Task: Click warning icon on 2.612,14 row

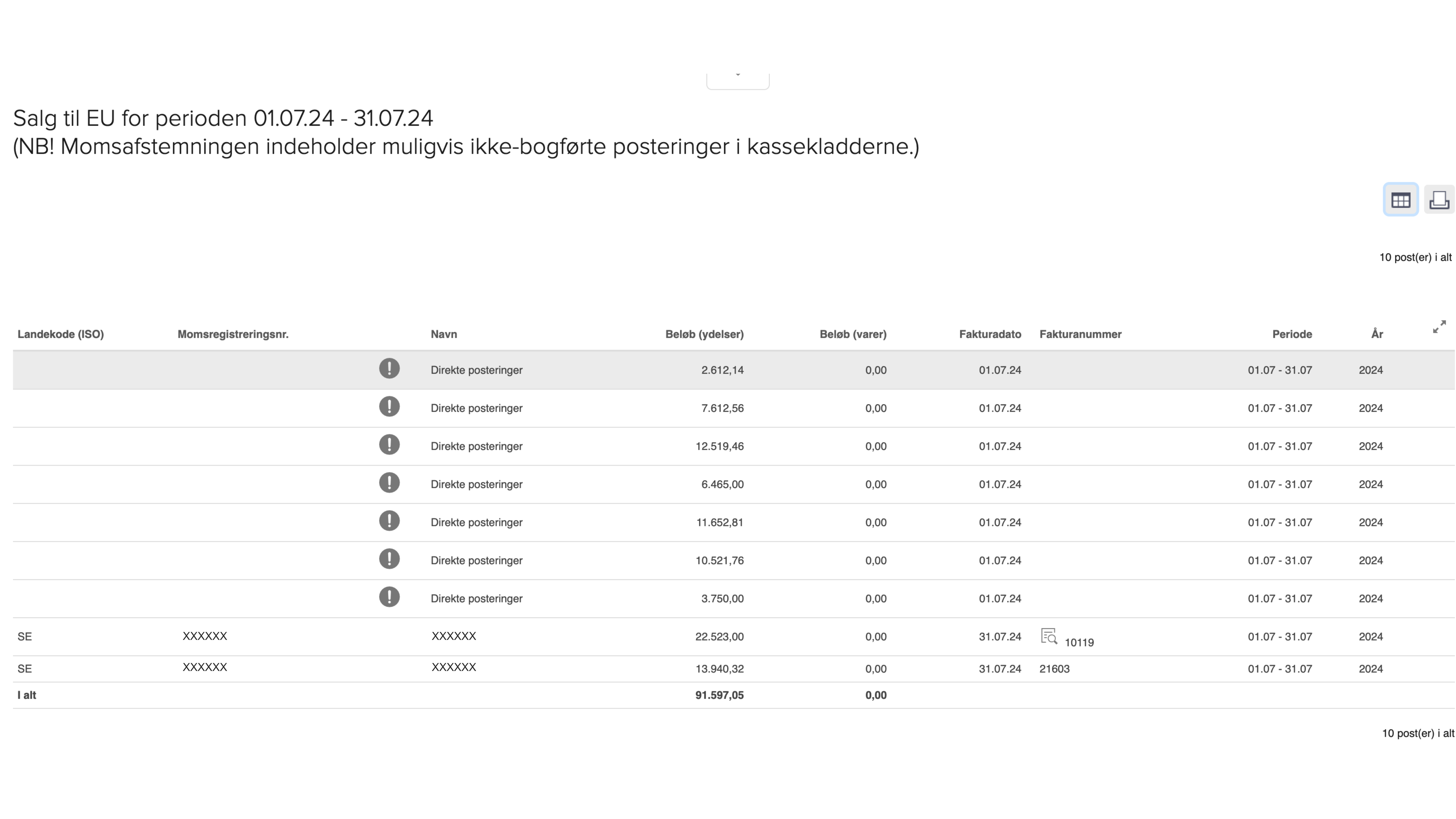Action: click(389, 369)
